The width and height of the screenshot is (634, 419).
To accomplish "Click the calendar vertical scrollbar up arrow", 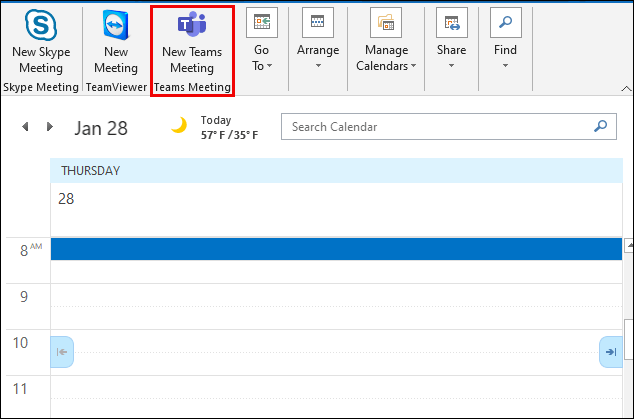I will pos(629,245).
